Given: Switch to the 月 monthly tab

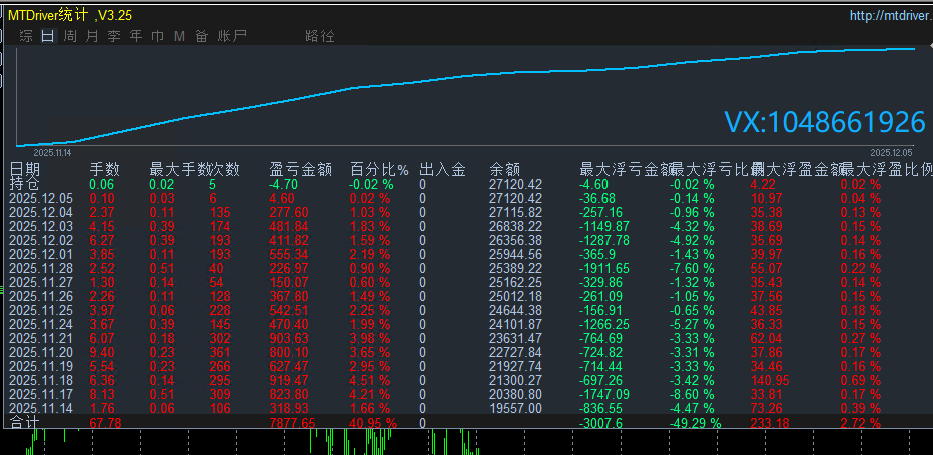Looking at the screenshot, I should [92, 36].
